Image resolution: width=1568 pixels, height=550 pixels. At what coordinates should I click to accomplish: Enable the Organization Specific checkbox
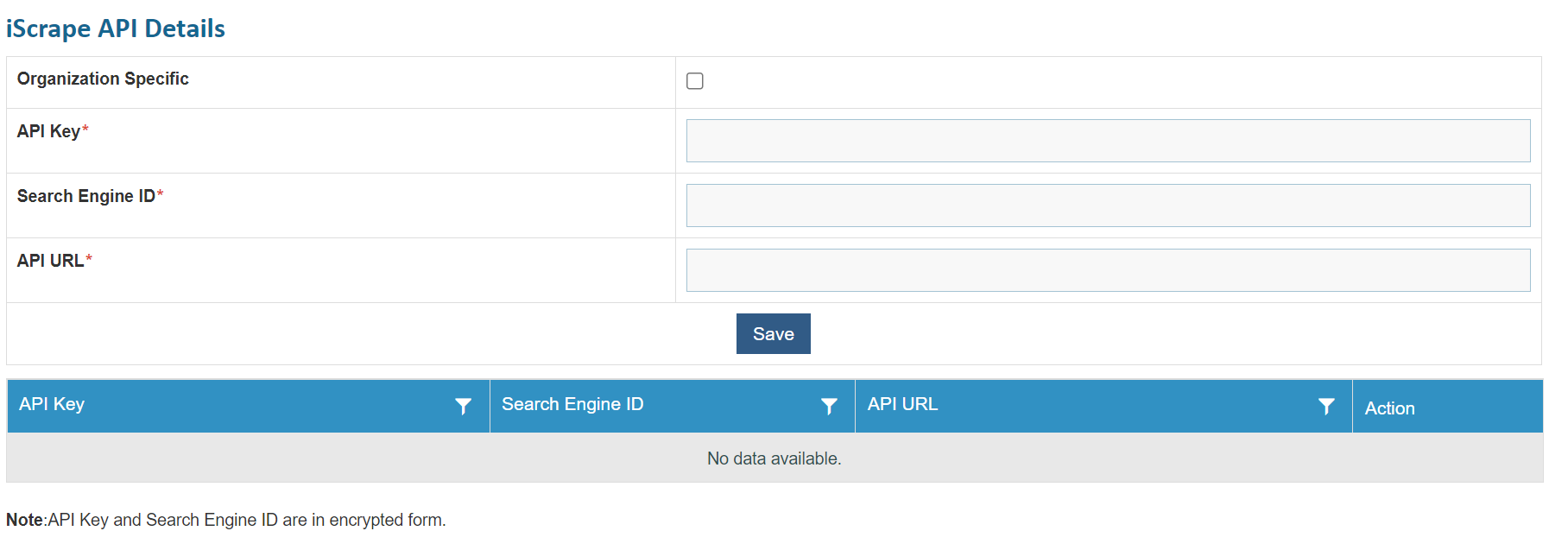[695, 81]
